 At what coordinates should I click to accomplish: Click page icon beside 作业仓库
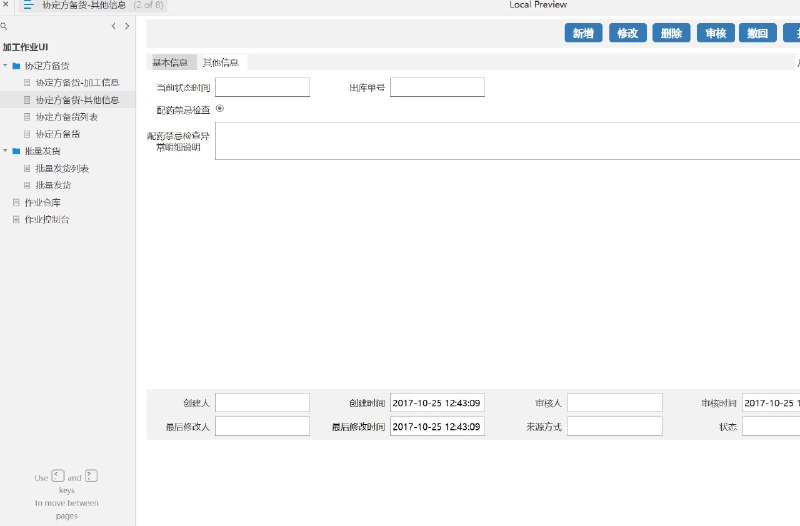coord(16,203)
